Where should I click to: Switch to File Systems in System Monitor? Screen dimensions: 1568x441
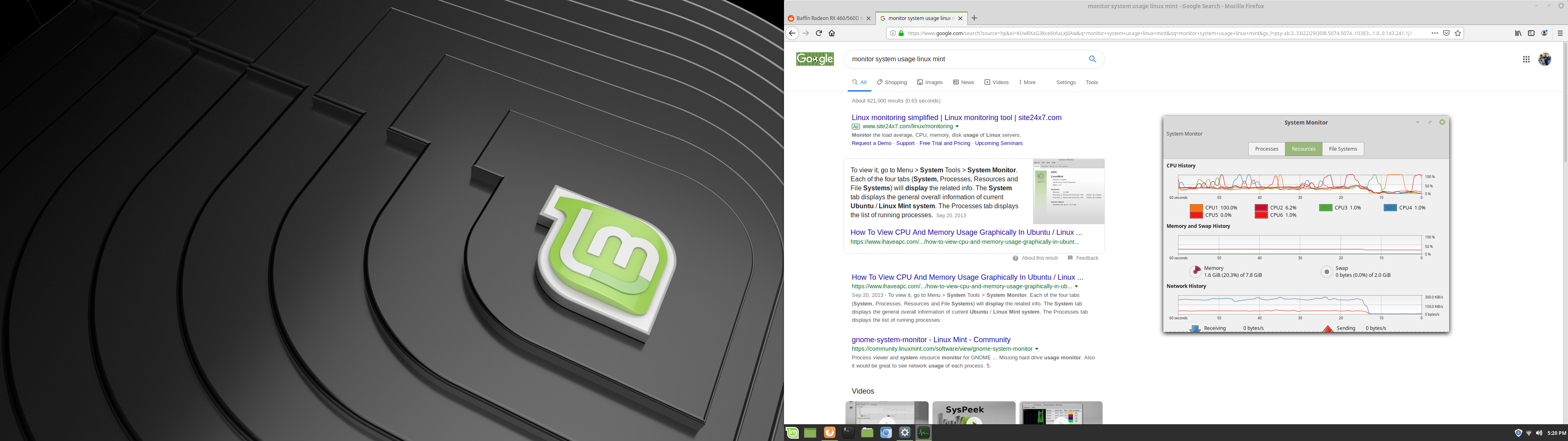1343,149
